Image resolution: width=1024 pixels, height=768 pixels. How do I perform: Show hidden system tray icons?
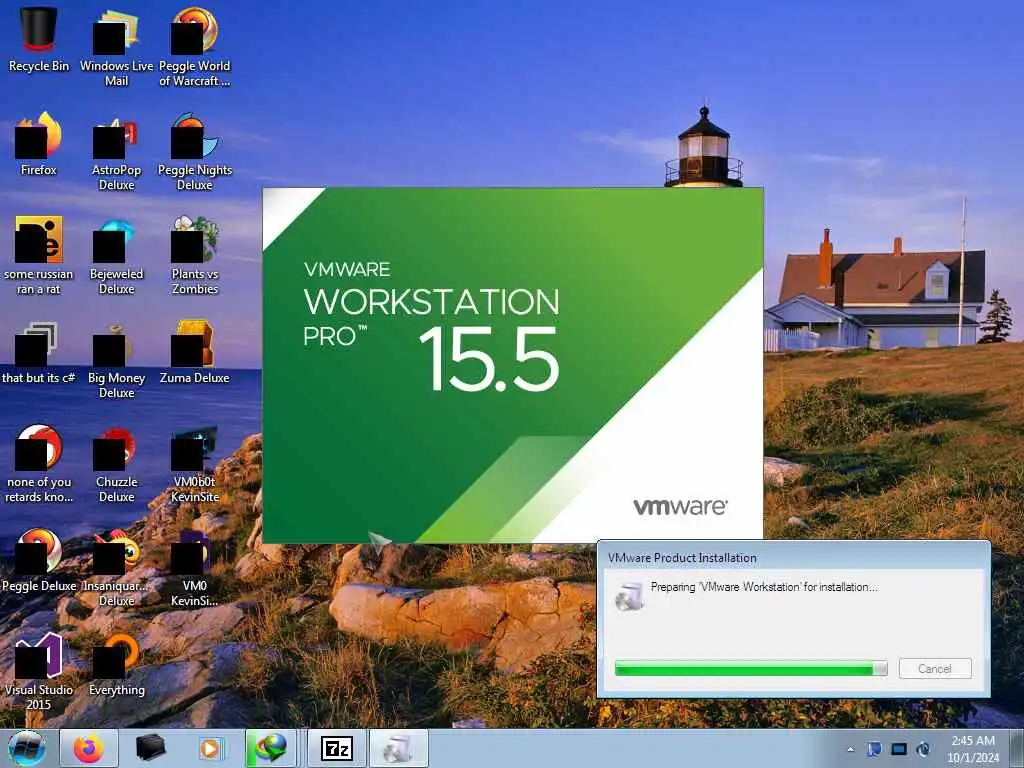850,749
